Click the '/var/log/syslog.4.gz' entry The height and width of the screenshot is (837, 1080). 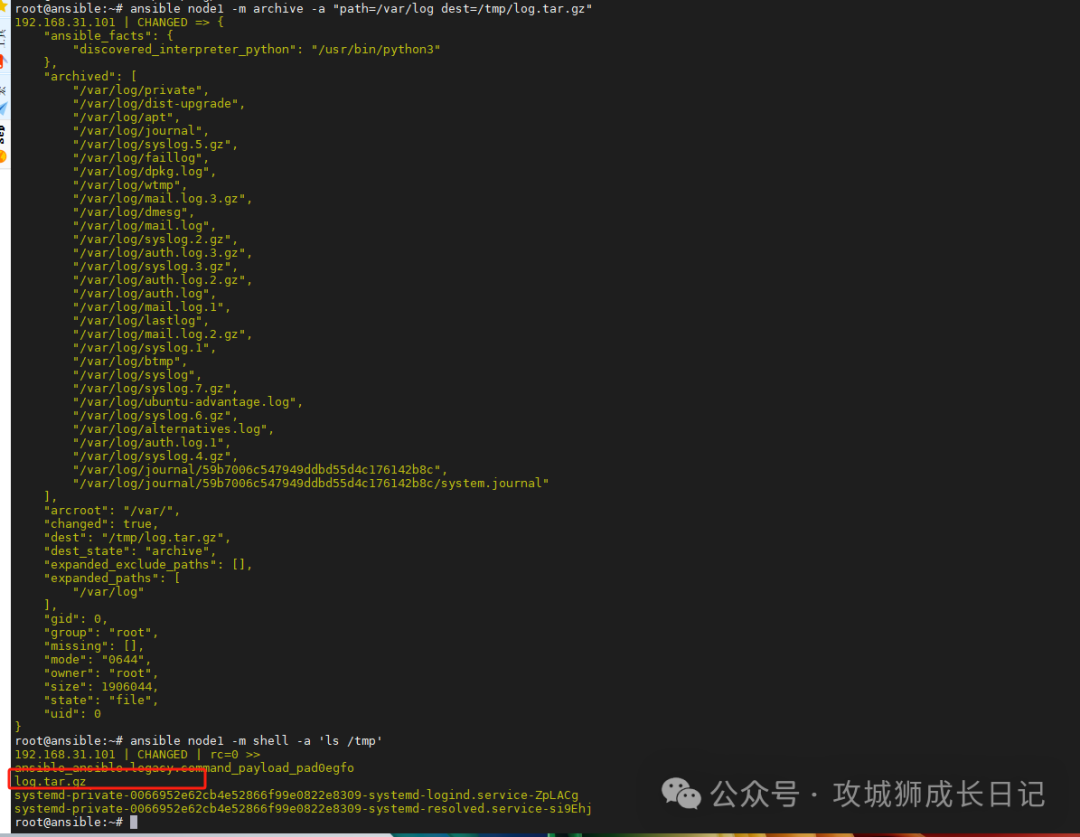pyautogui.click(x=155, y=456)
